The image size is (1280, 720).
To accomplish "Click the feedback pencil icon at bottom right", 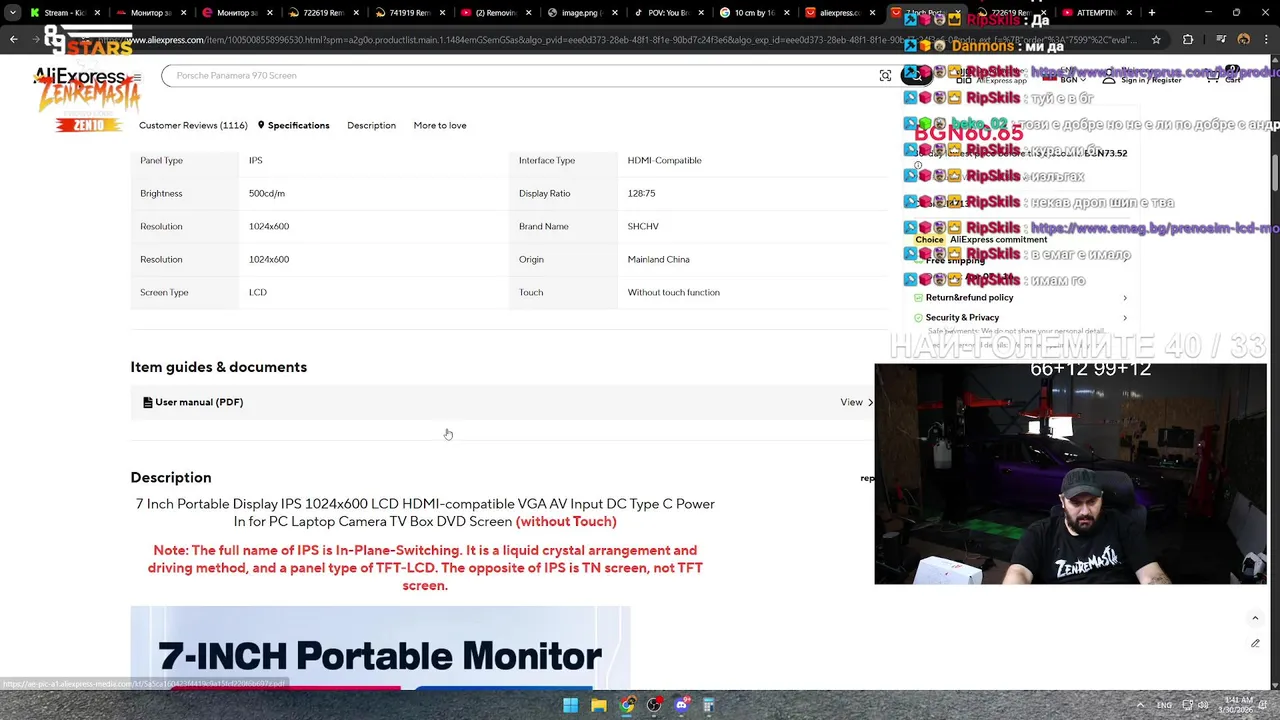I will pyautogui.click(x=1255, y=643).
